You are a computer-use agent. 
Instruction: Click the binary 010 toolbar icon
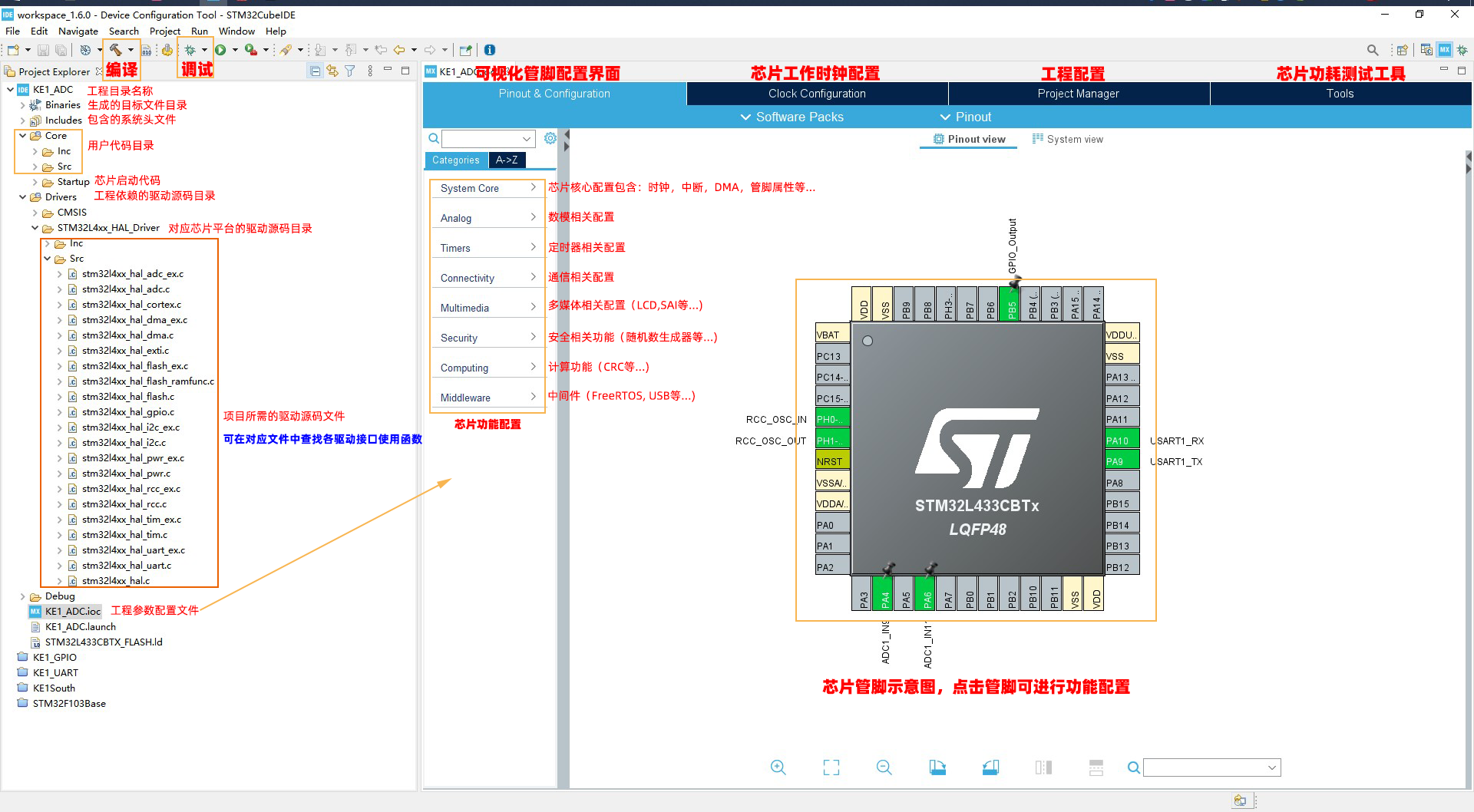(x=146, y=50)
